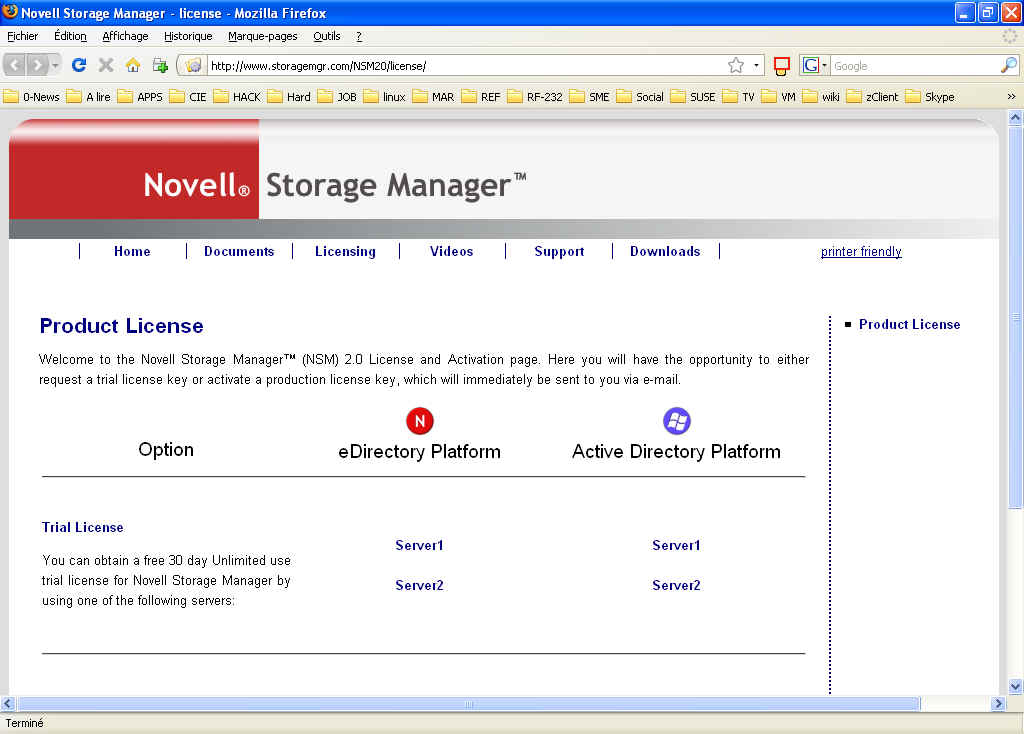Go to the browser Home page icon
Screen dimensions: 1024x734
[133, 65]
